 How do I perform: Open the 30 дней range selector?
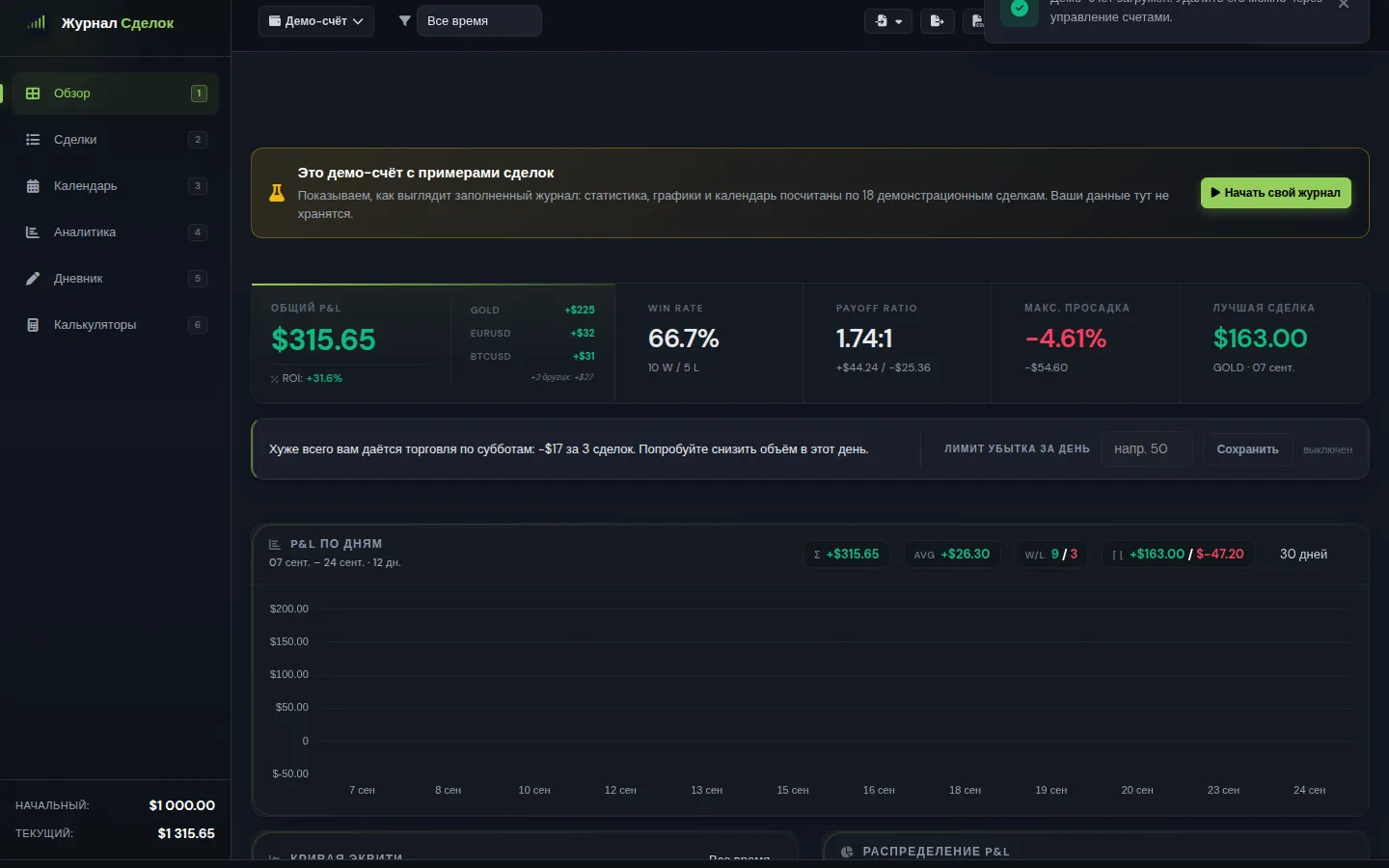pyautogui.click(x=1303, y=555)
